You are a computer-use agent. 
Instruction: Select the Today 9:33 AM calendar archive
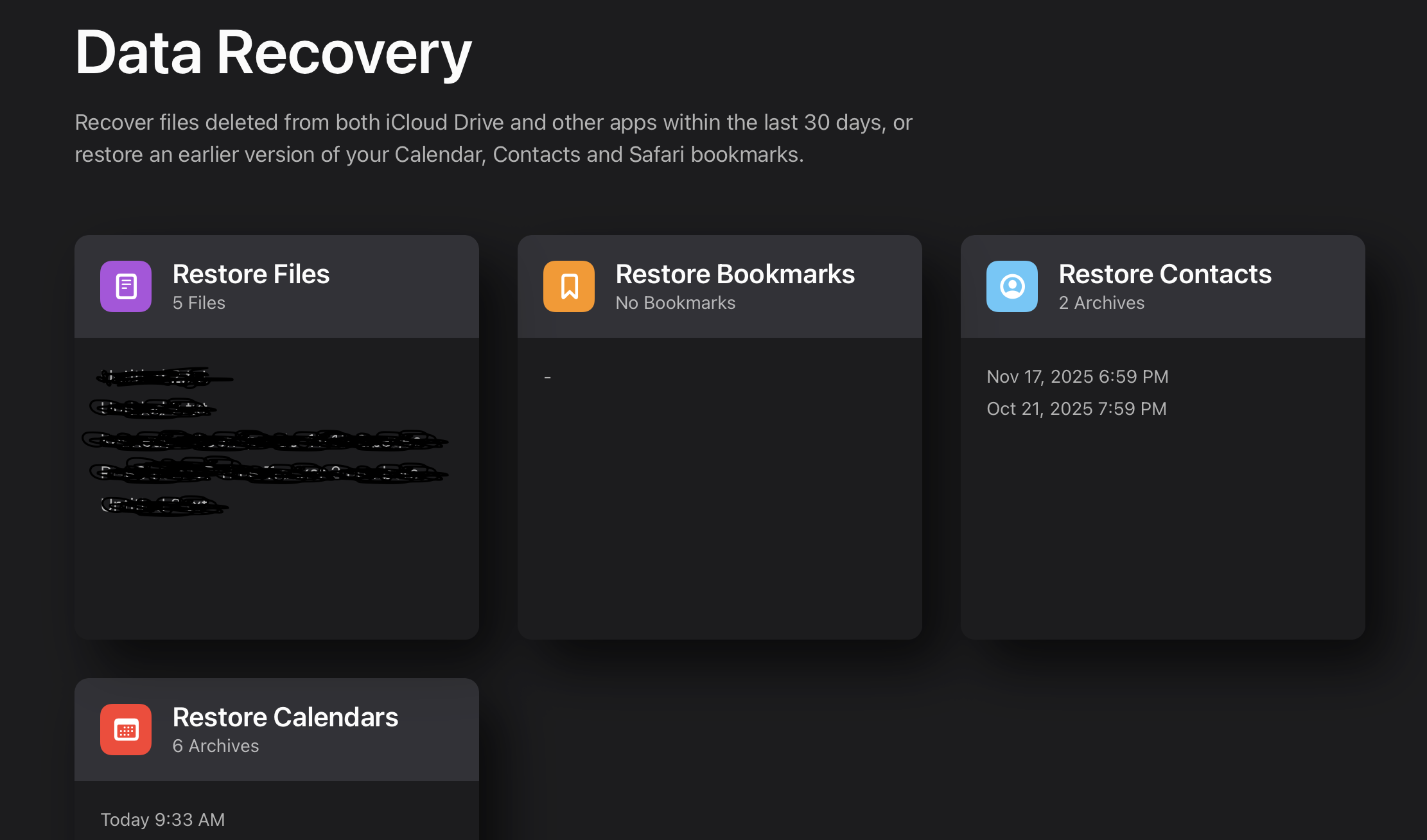(162, 819)
